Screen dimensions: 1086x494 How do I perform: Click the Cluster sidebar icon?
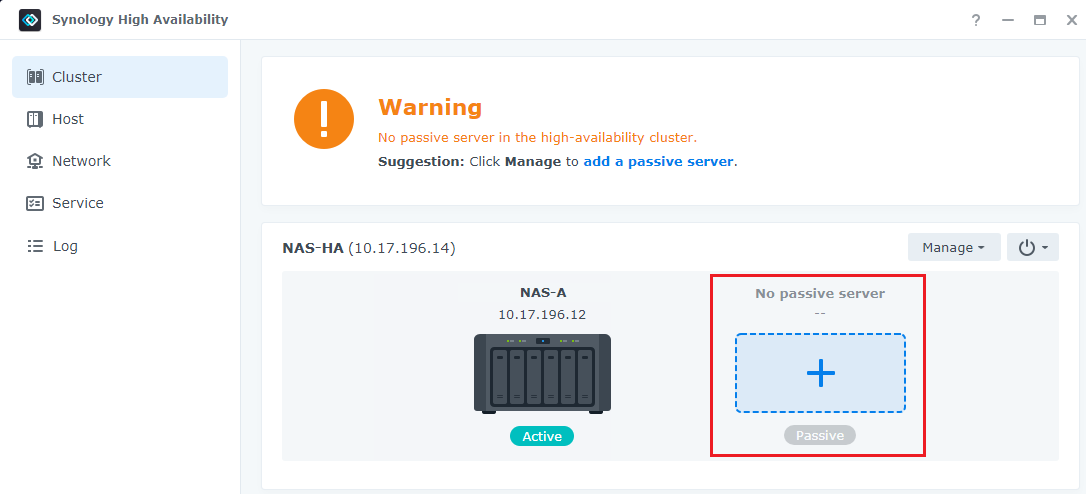click(x=35, y=77)
